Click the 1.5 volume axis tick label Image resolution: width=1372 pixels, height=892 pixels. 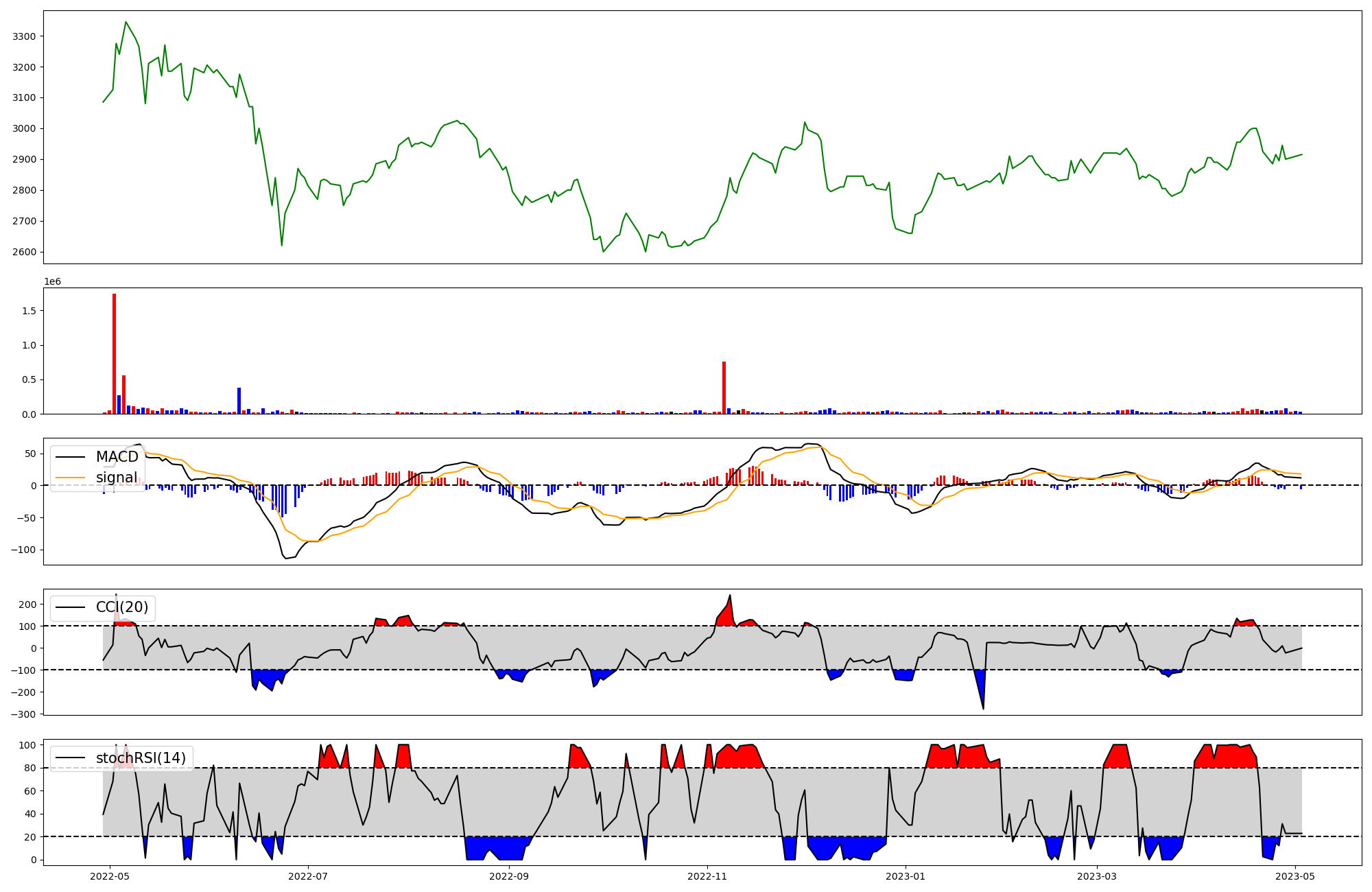(x=30, y=311)
